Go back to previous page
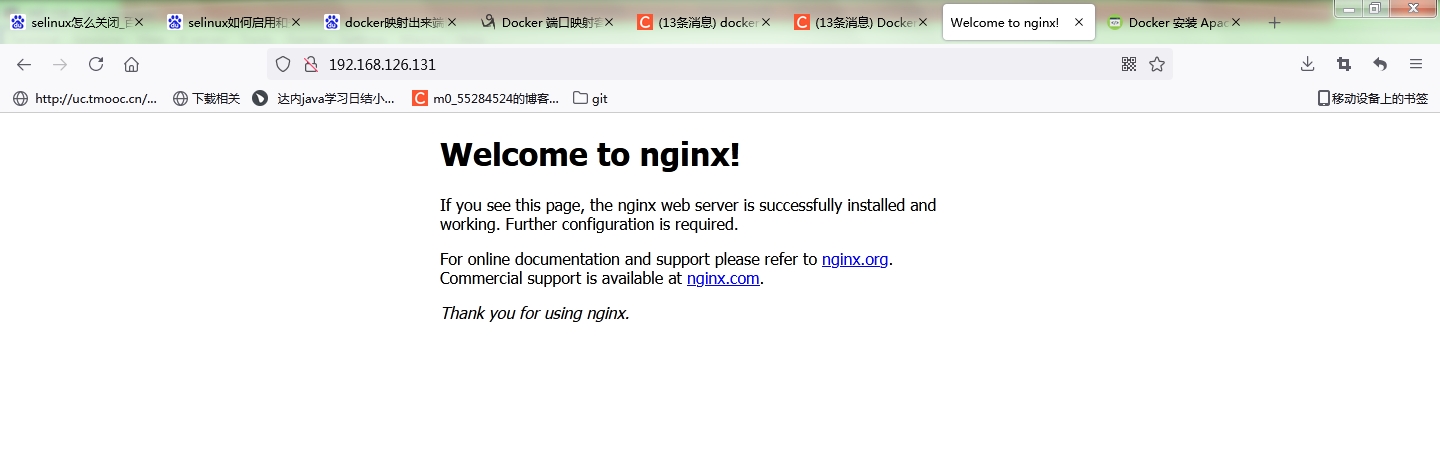This screenshot has width=1440, height=473. (x=24, y=64)
